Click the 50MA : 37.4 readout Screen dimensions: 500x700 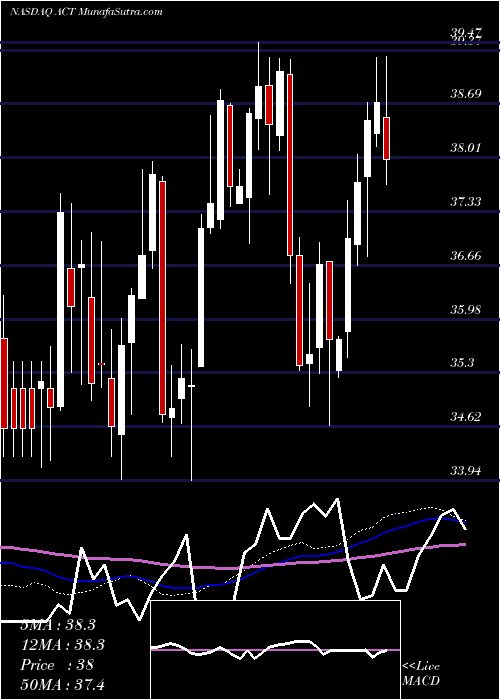coord(62,684)
